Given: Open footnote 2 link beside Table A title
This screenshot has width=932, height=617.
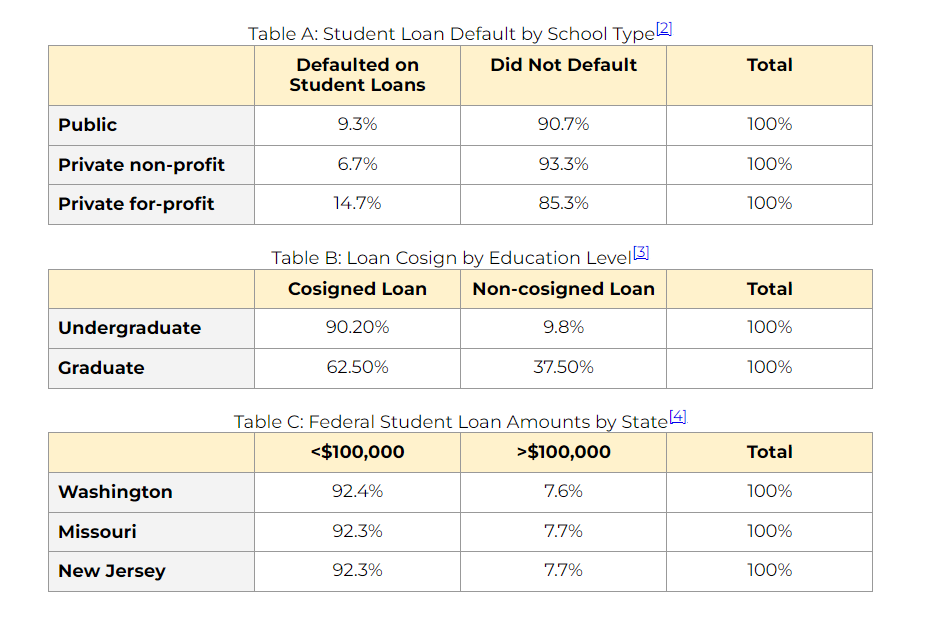Looking at the screenshot, I should (664, 29).
